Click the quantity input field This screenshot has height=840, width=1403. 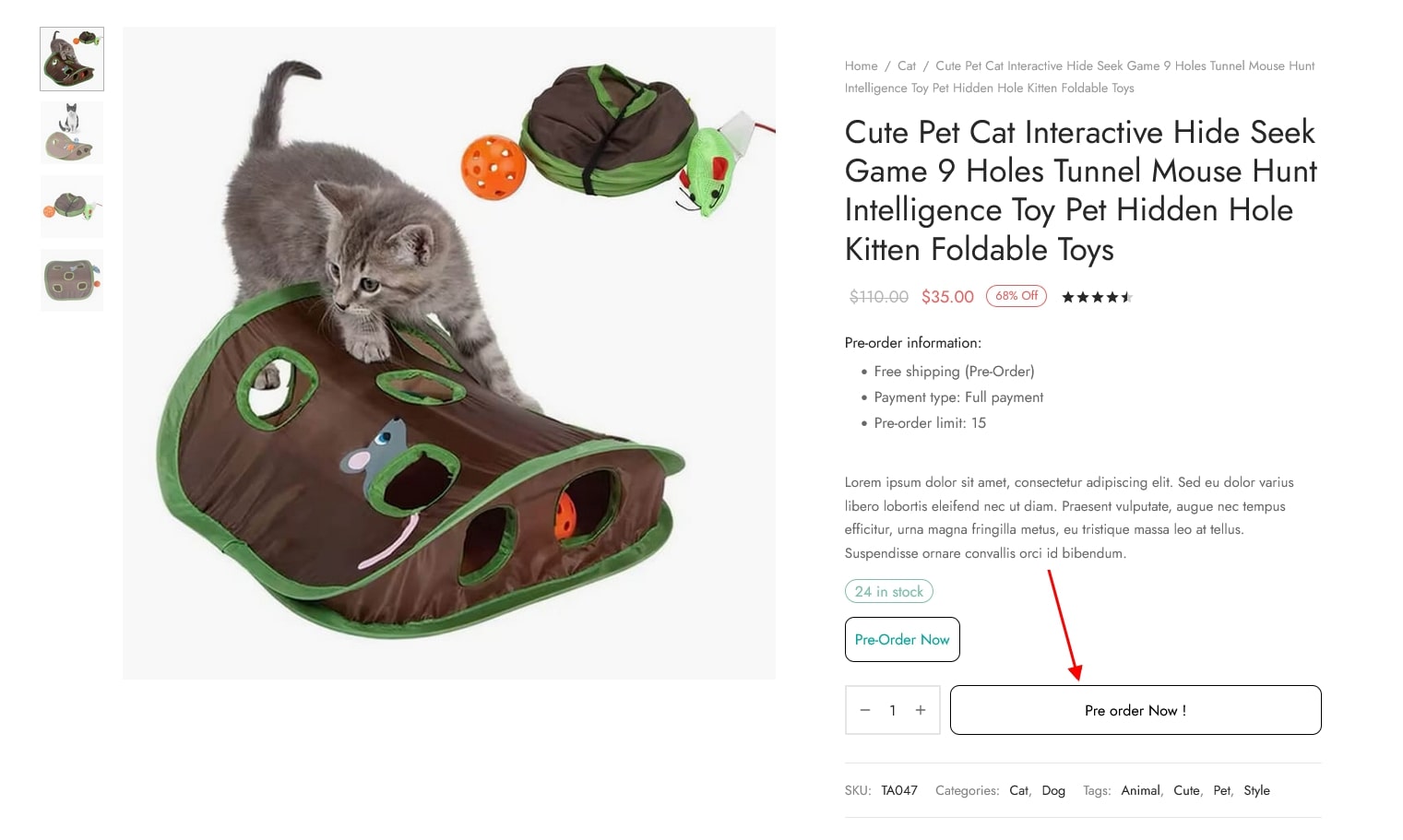(892, 710)
